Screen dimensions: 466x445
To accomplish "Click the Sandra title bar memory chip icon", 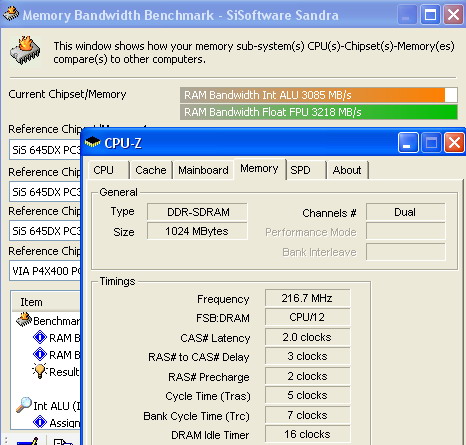I will click(10, 14).
